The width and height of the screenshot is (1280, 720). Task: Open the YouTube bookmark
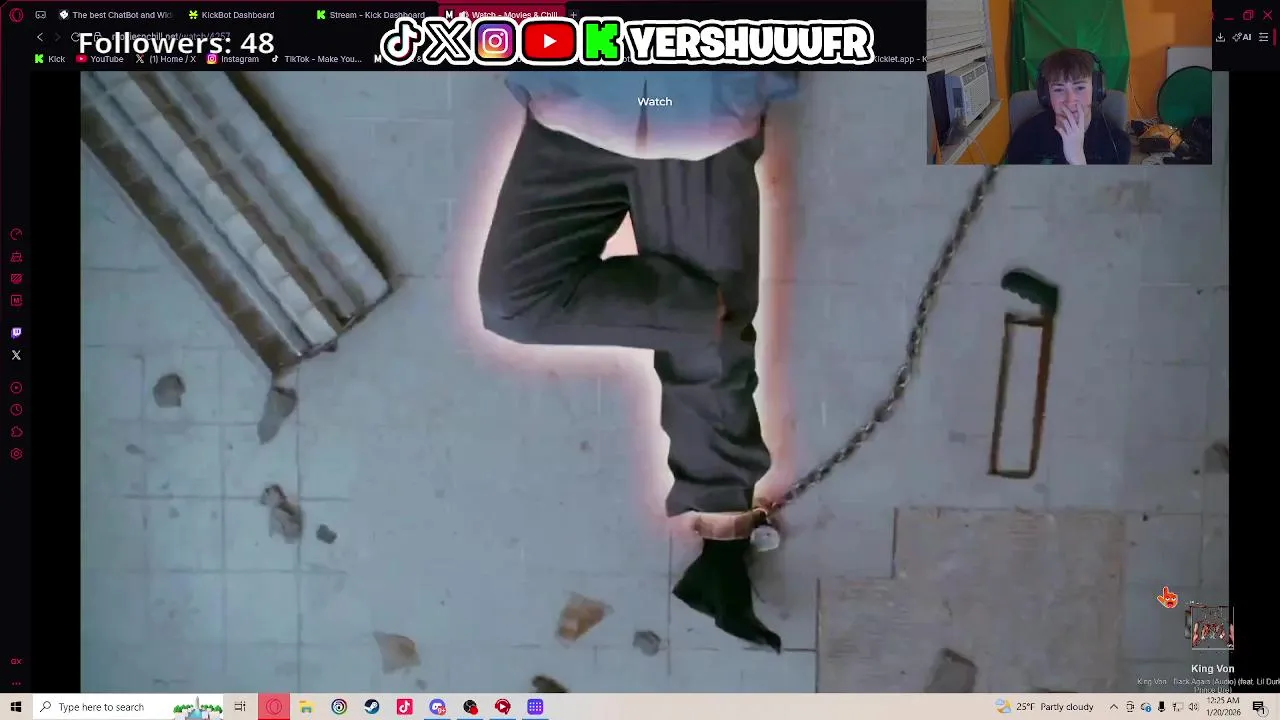pos(100,59)
